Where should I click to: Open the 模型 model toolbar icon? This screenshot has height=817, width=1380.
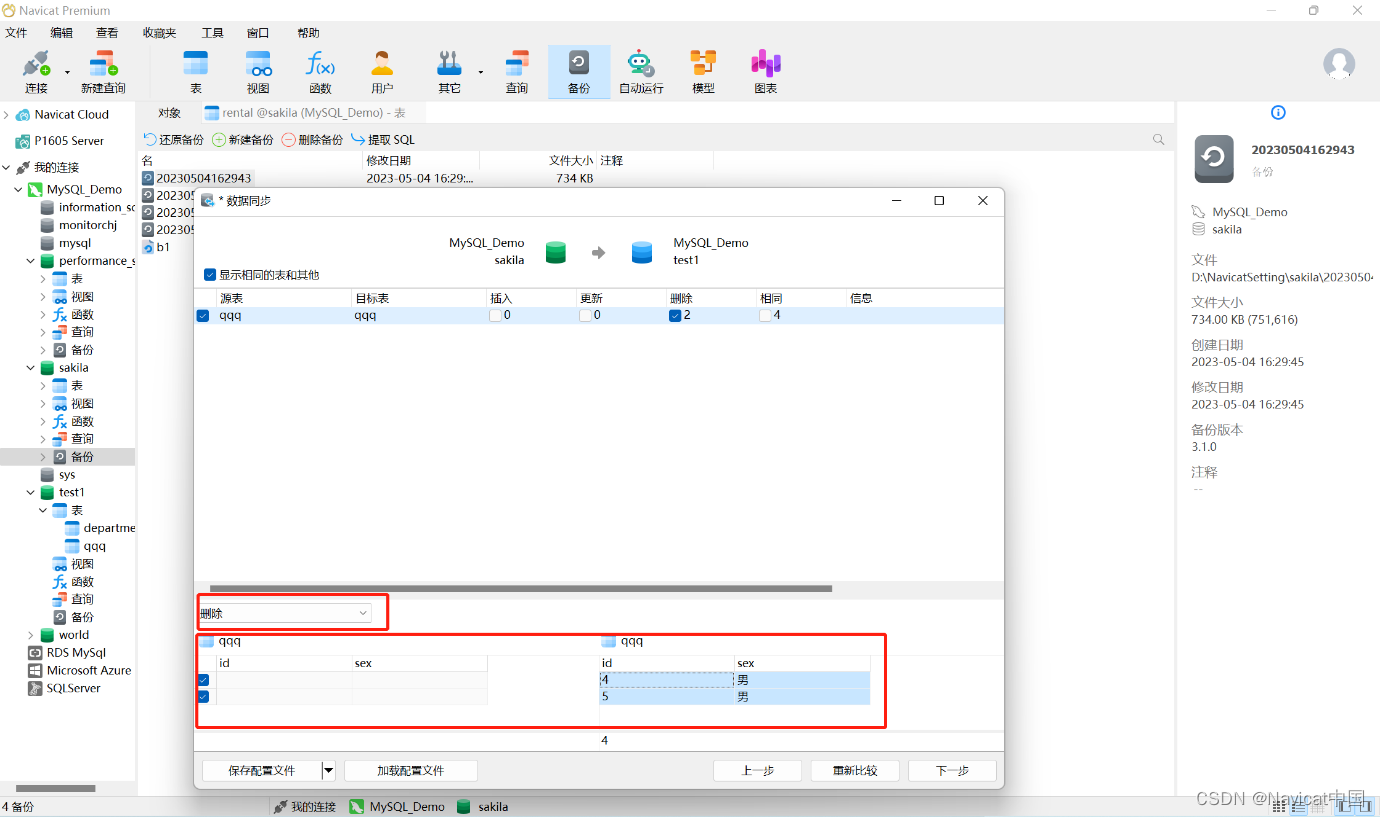click(703, 73)
